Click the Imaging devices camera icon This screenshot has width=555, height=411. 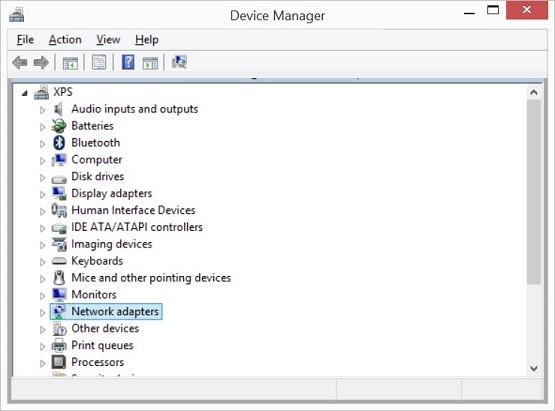(x=59, y=244)
